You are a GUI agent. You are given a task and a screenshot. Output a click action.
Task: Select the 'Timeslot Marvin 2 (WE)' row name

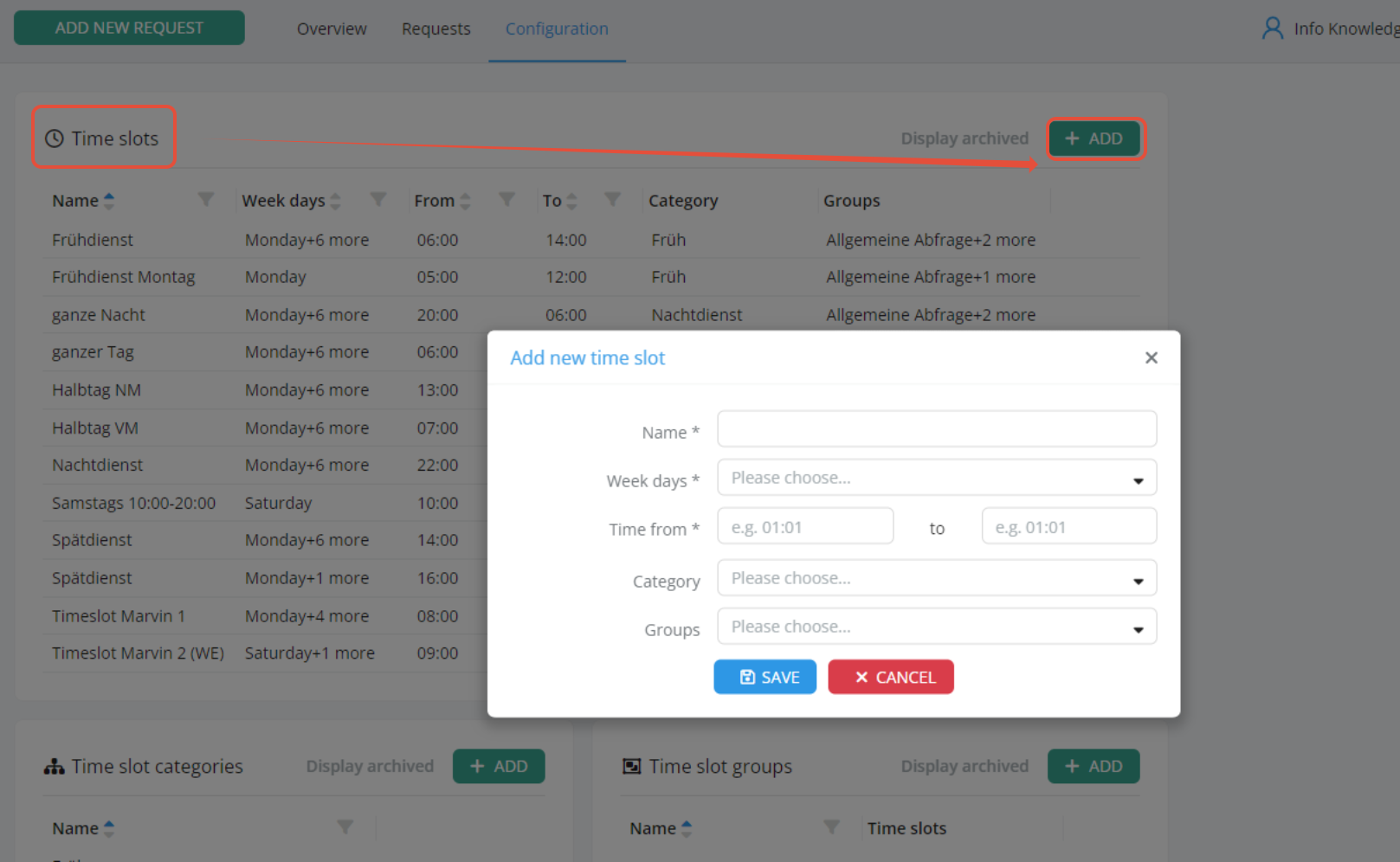[139, 653]
